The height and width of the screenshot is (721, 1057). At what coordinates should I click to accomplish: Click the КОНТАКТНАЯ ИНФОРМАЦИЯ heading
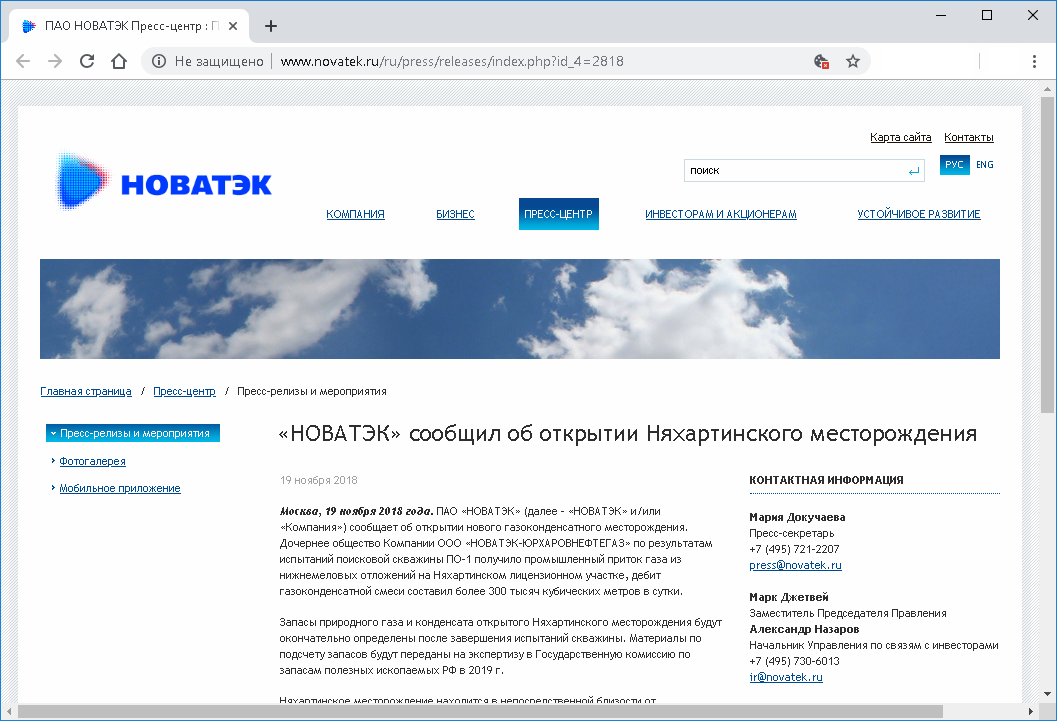(x=826, y=480)
